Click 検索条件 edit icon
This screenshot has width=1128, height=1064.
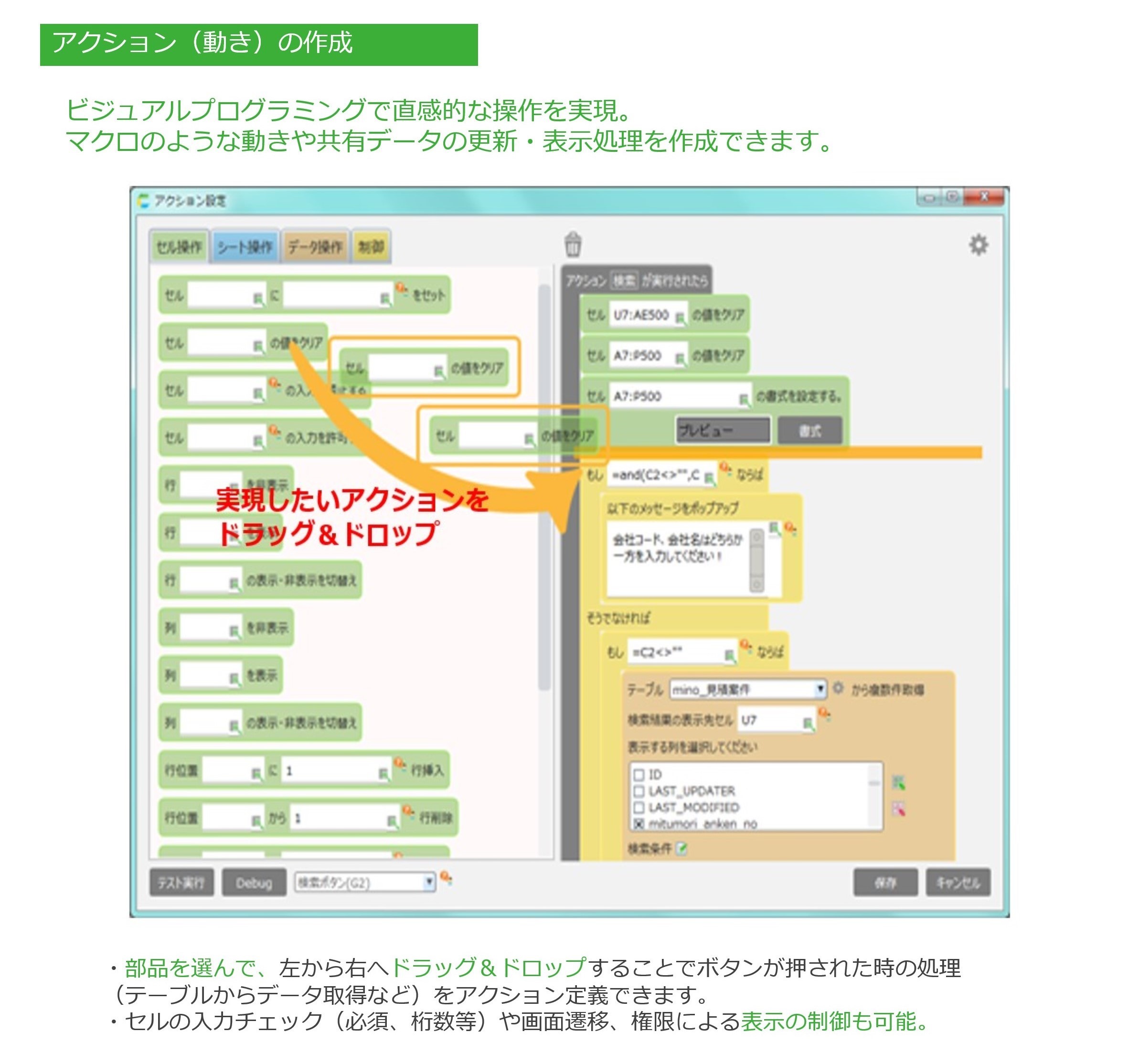[x=682, y=848]
